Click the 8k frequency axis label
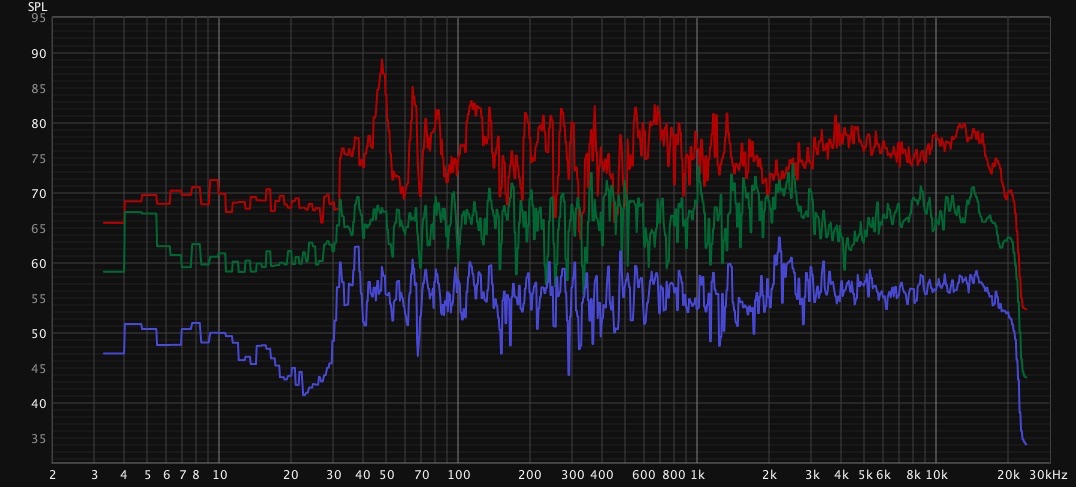The image size is (1076, 487). [913, 475]
